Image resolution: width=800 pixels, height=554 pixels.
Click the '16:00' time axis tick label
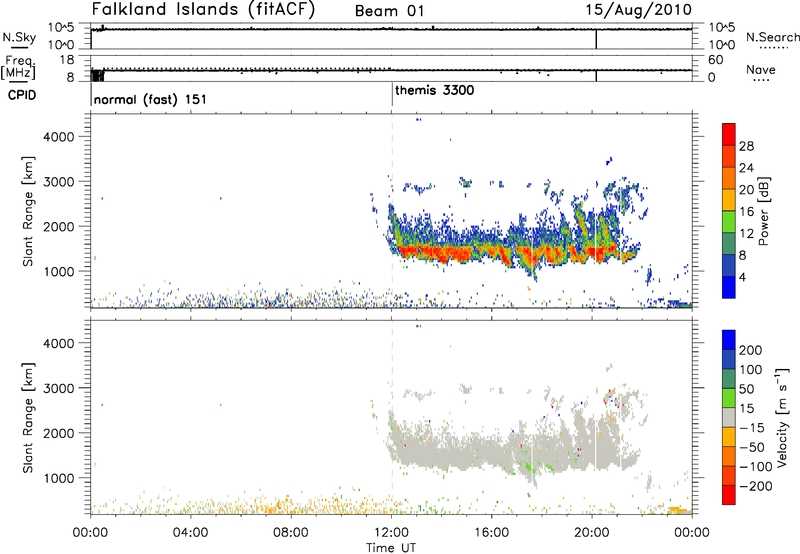tap(491, 532)
